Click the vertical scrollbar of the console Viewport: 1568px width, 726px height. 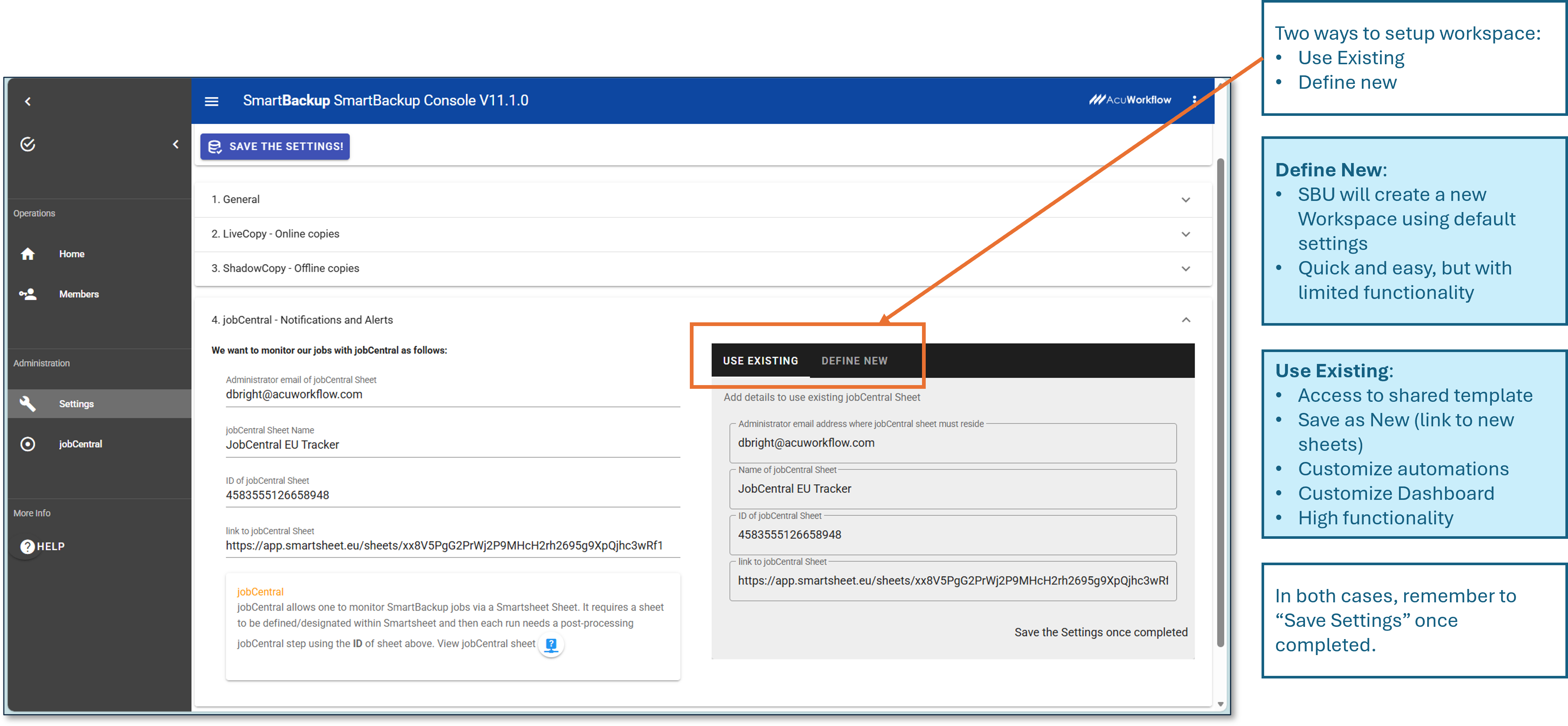click(1220, 402)
